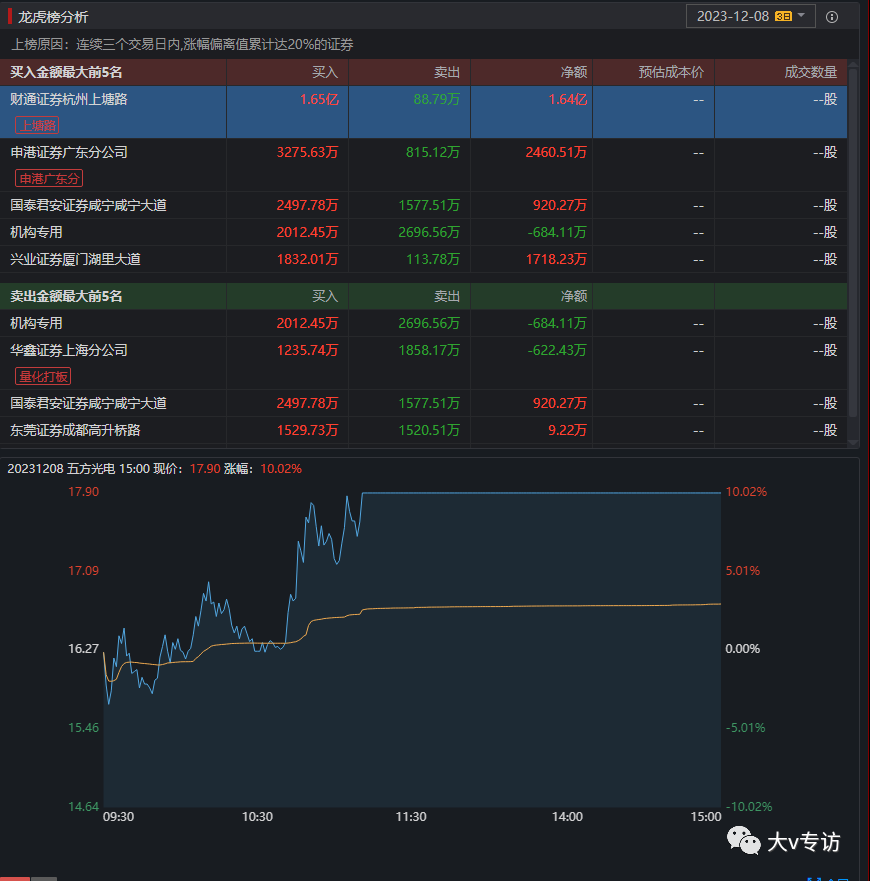Click the -622.43万 net value
This screenshot has height=881, width=870.
557,350
